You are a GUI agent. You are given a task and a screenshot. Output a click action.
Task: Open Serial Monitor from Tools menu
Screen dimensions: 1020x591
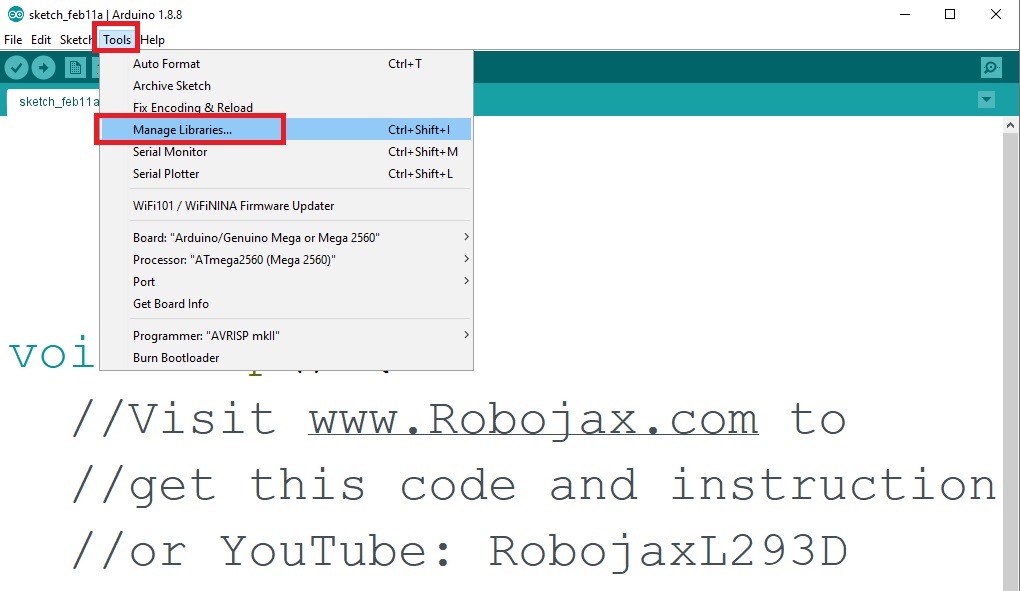pyautogui.click(x=286, y=151)
